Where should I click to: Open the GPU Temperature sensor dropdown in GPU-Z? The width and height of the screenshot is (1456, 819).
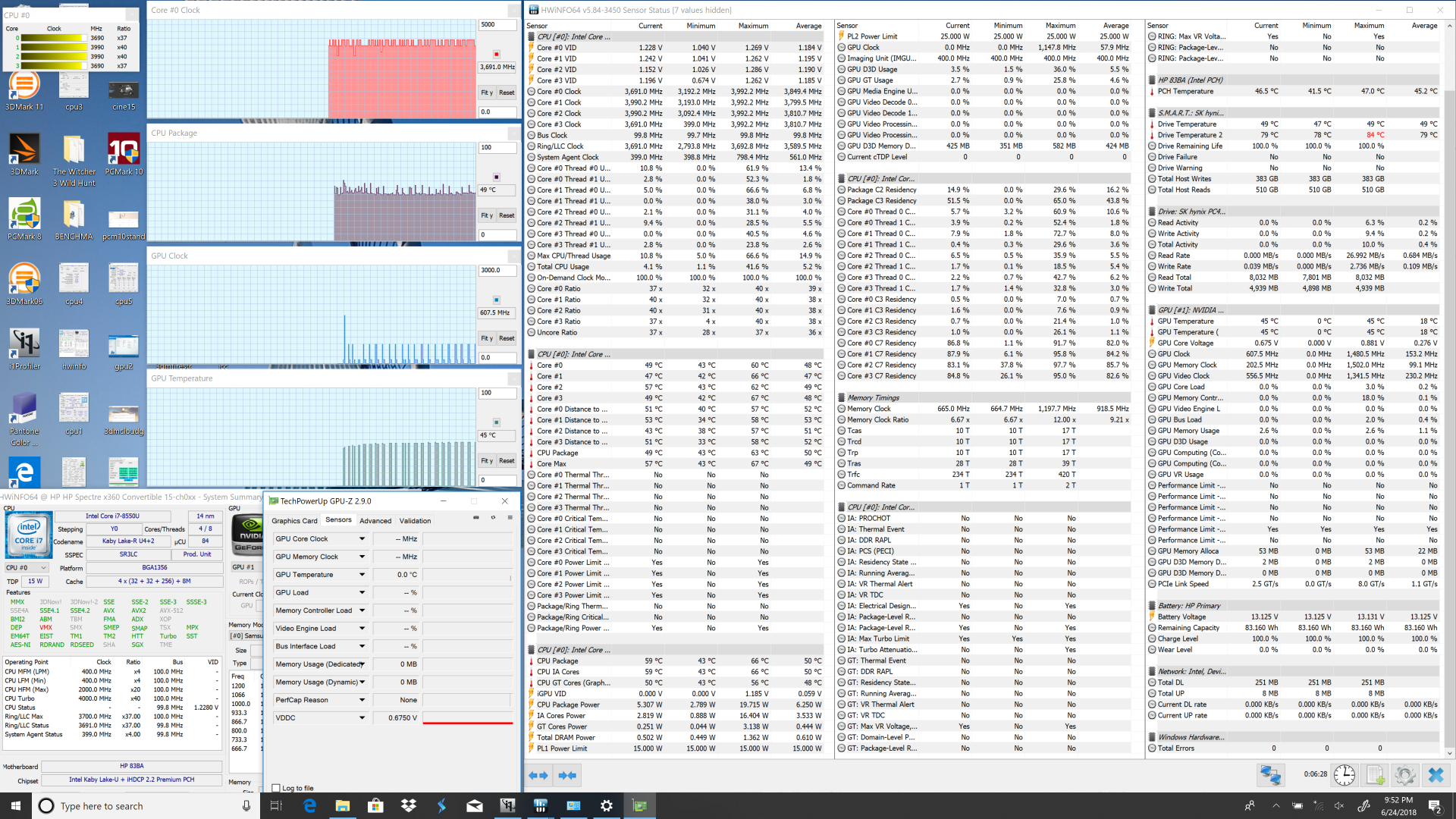coord(362,575)
